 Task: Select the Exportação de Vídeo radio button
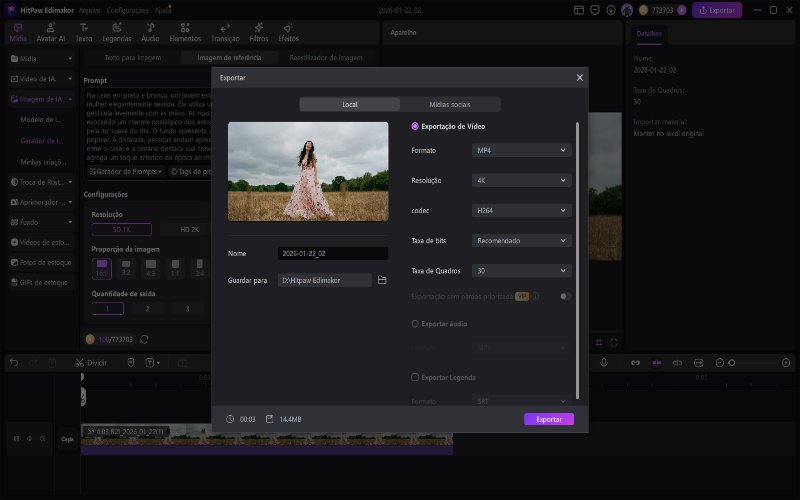coord(415,126)
